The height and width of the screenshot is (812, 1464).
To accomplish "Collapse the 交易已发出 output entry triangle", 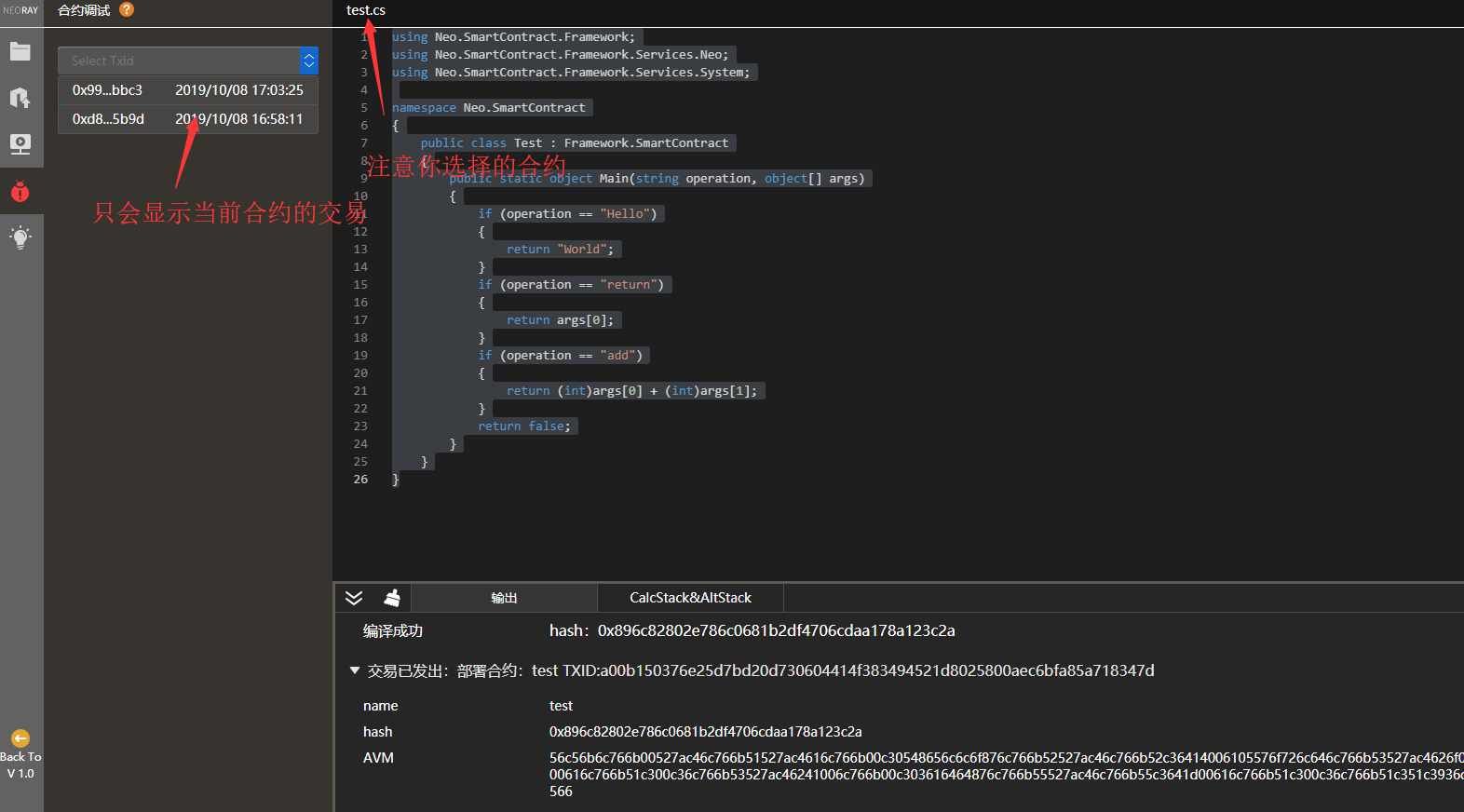I will point(354,670).
